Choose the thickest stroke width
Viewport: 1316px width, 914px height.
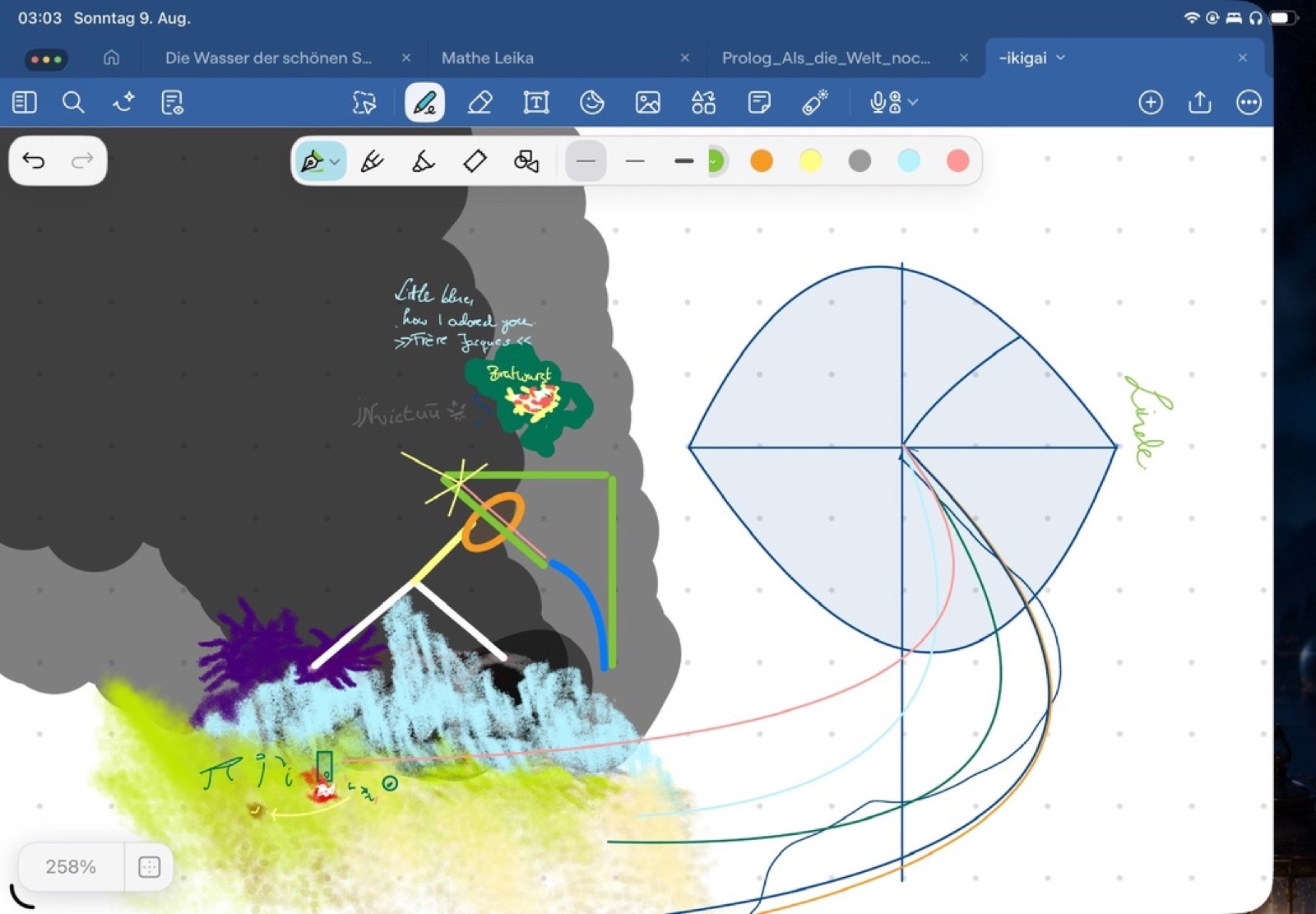point(683,160)
